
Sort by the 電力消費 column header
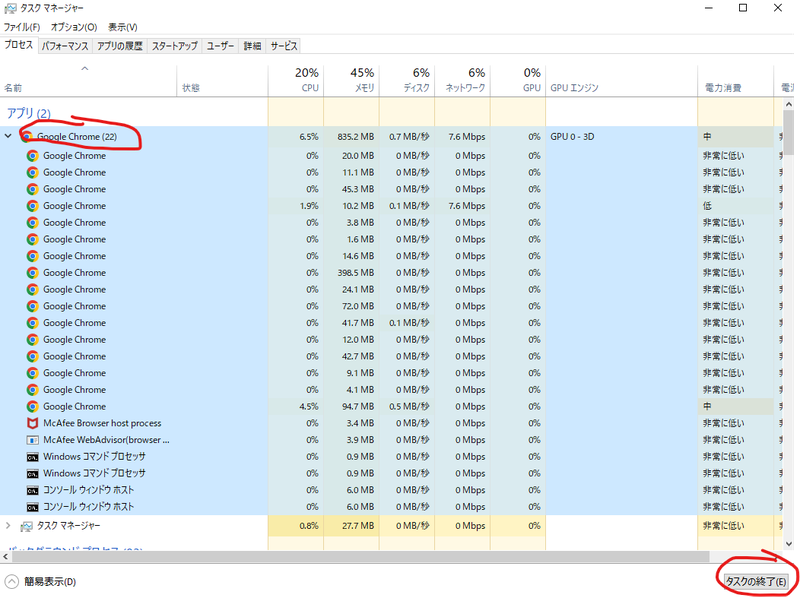(736, 81)
